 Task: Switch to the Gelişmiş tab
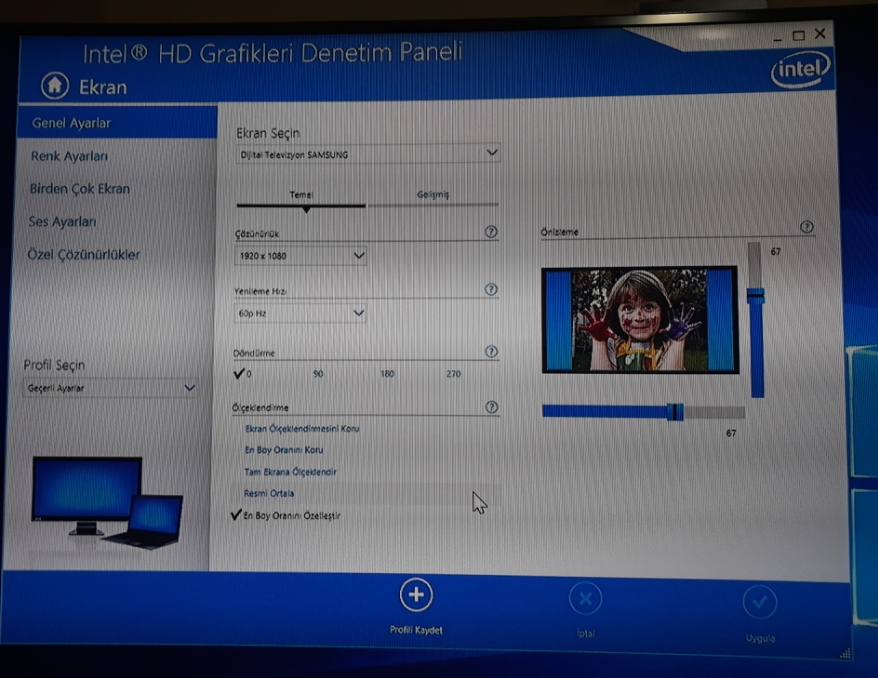coord(433,194)
